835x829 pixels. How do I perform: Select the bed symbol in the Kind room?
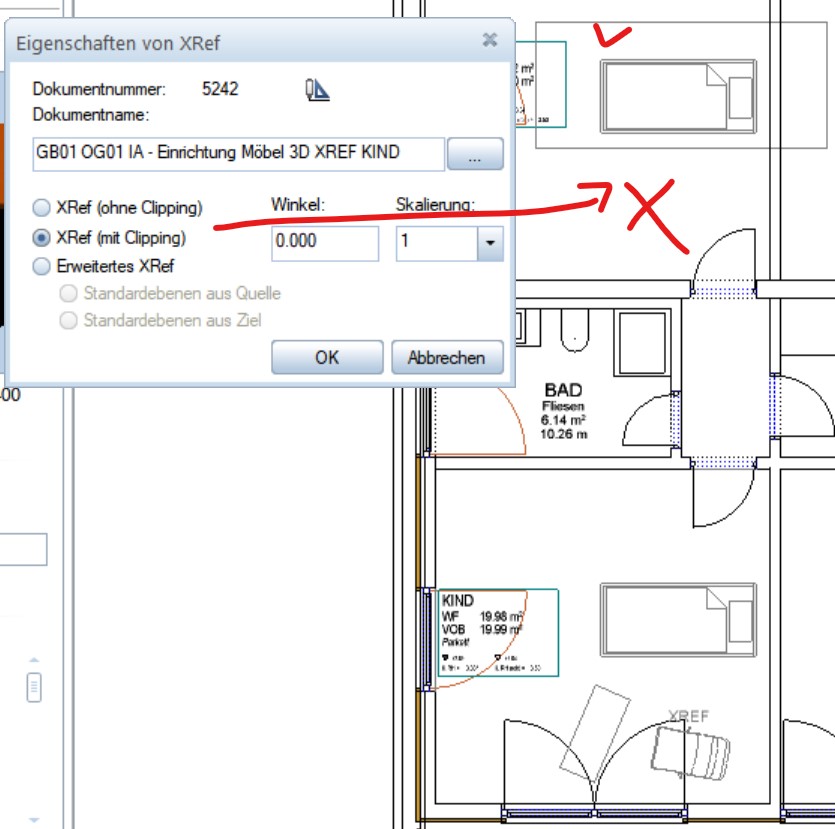[679, 619]
